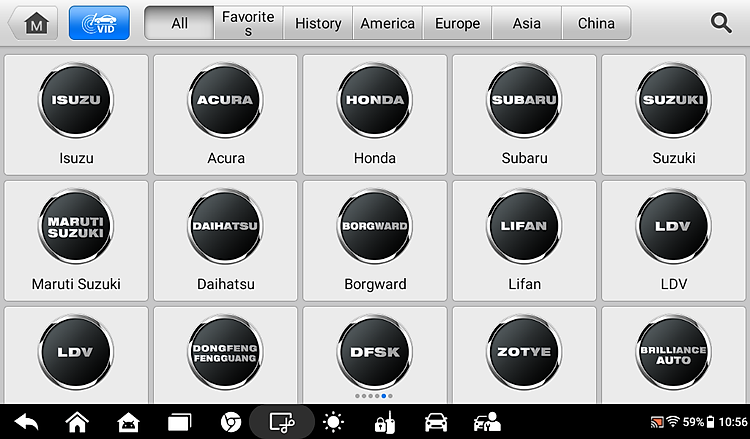Switch to the Favorites tab
The width and height of the screenshot is (750, 439).
(x=248, y=23)
